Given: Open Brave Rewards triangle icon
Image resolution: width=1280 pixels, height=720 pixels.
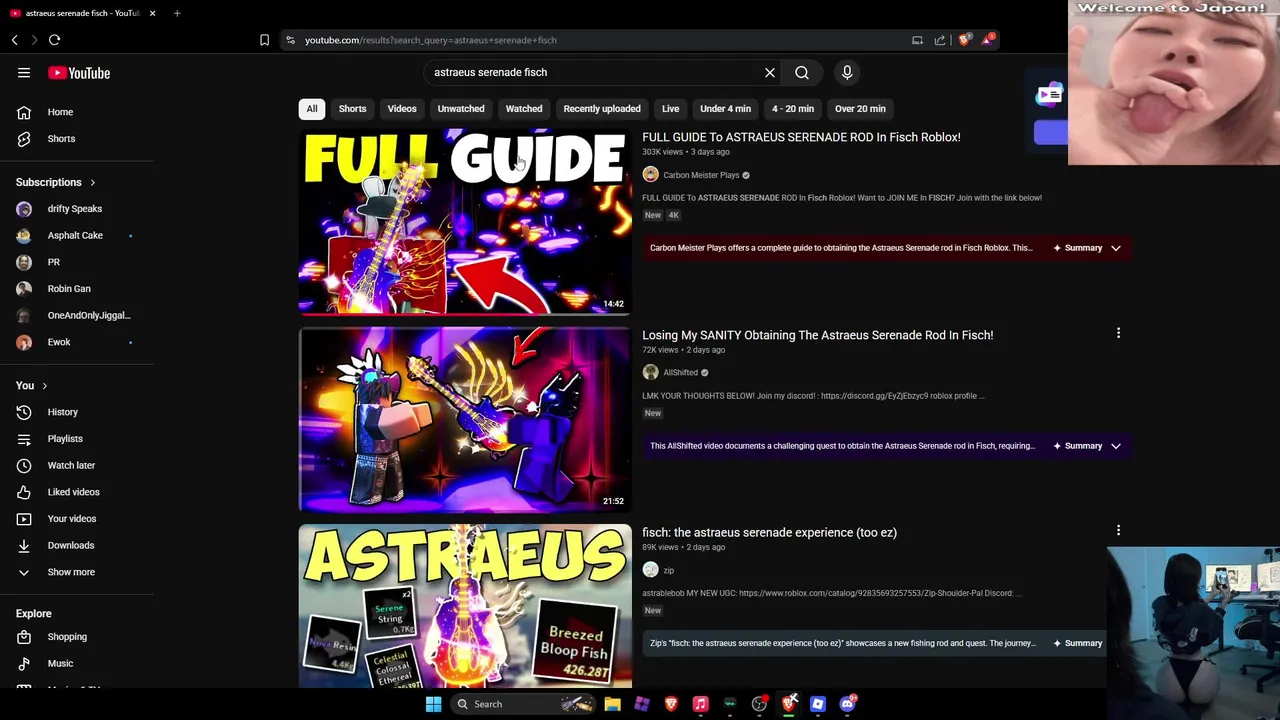Looking at the screenshot, I should (x=988, y=40).
